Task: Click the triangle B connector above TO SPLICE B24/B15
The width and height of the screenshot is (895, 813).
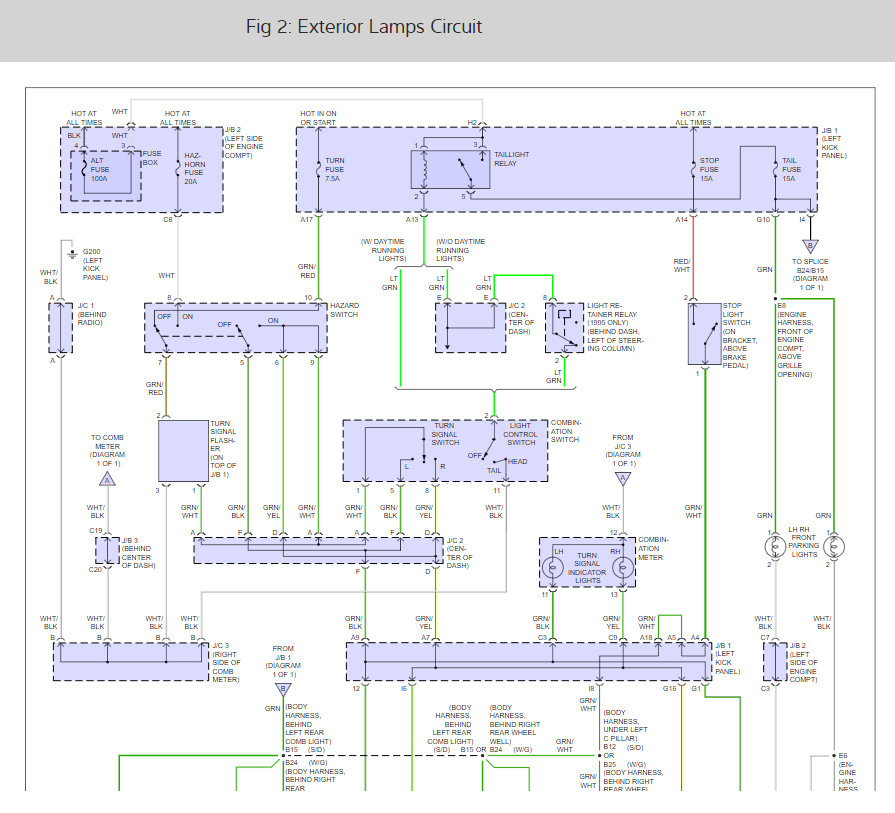Action: coord(810,246)
